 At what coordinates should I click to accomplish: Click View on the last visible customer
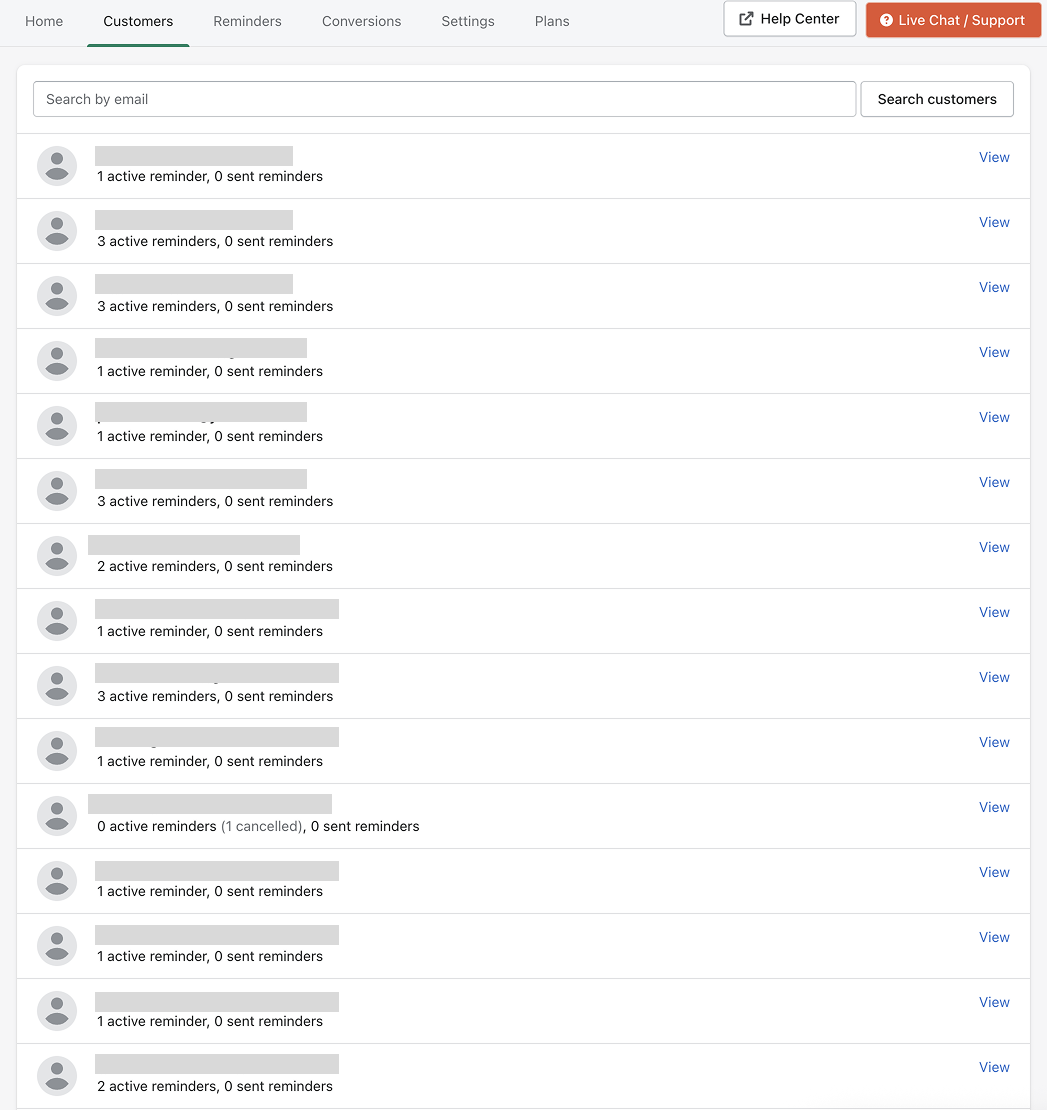pos(994,1067)
